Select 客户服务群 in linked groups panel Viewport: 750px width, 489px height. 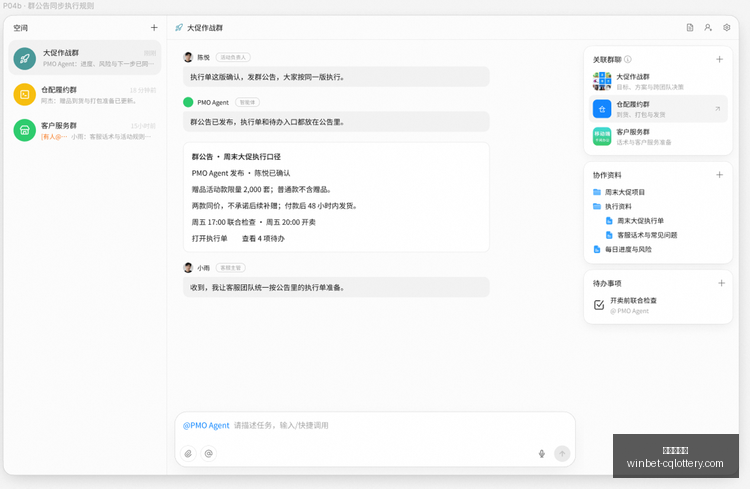pyautogui.click(x=658, y=136)
